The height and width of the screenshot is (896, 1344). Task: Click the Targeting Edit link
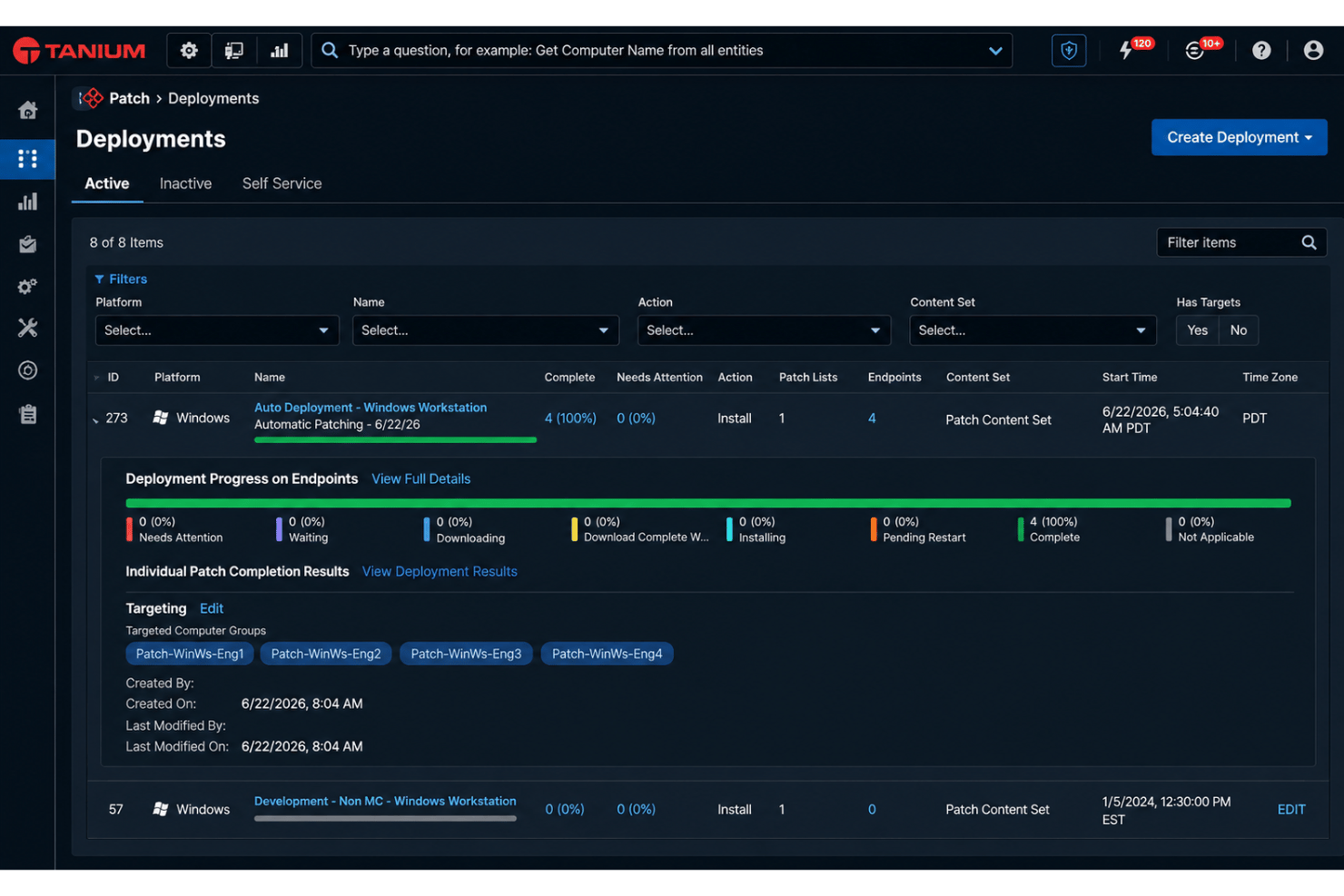tap(212, 608)
